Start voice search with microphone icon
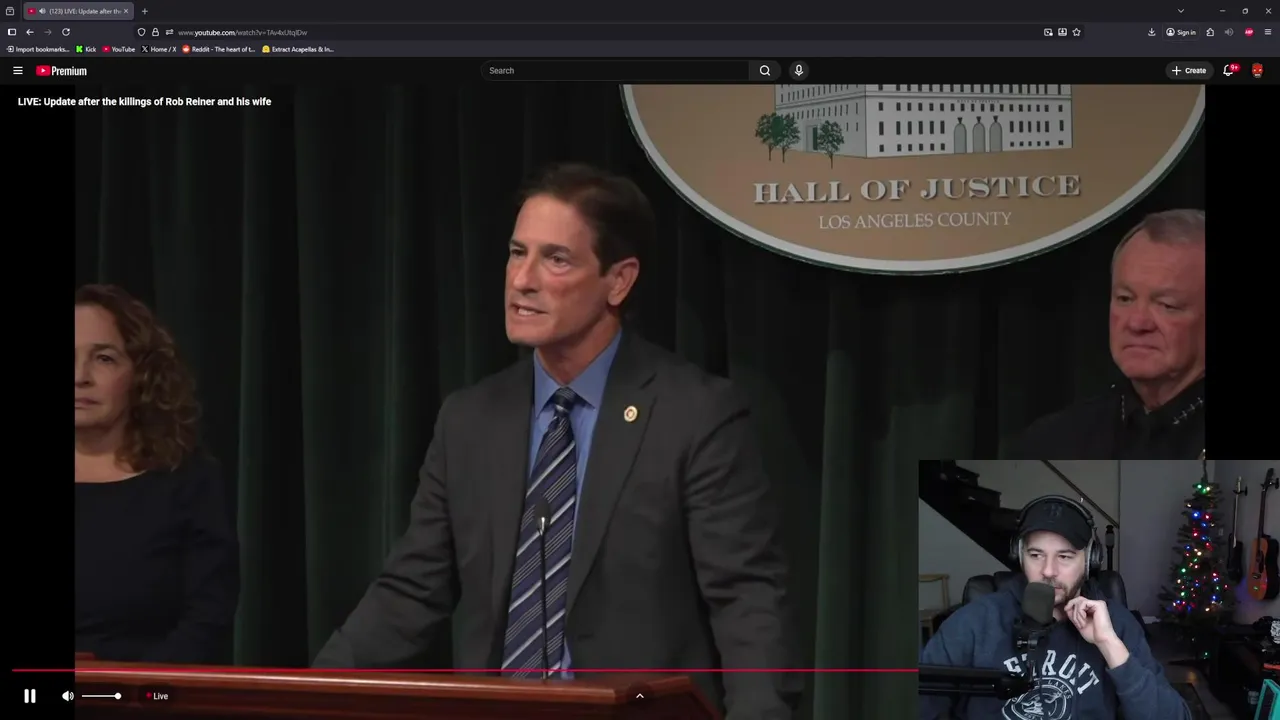The height and width of the screenshot is (720, 1280). [798, 70]
